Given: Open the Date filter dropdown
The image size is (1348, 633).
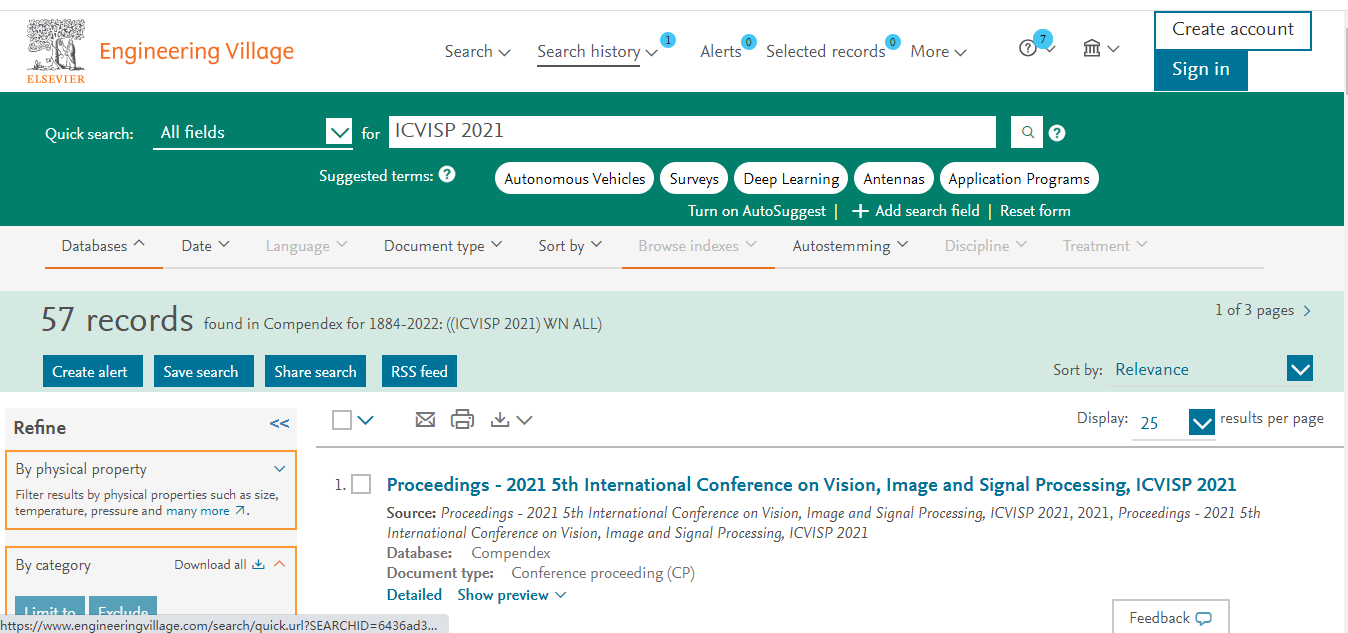Looking at the screenshot, I should pyautogui.click(x=205, y=246).
